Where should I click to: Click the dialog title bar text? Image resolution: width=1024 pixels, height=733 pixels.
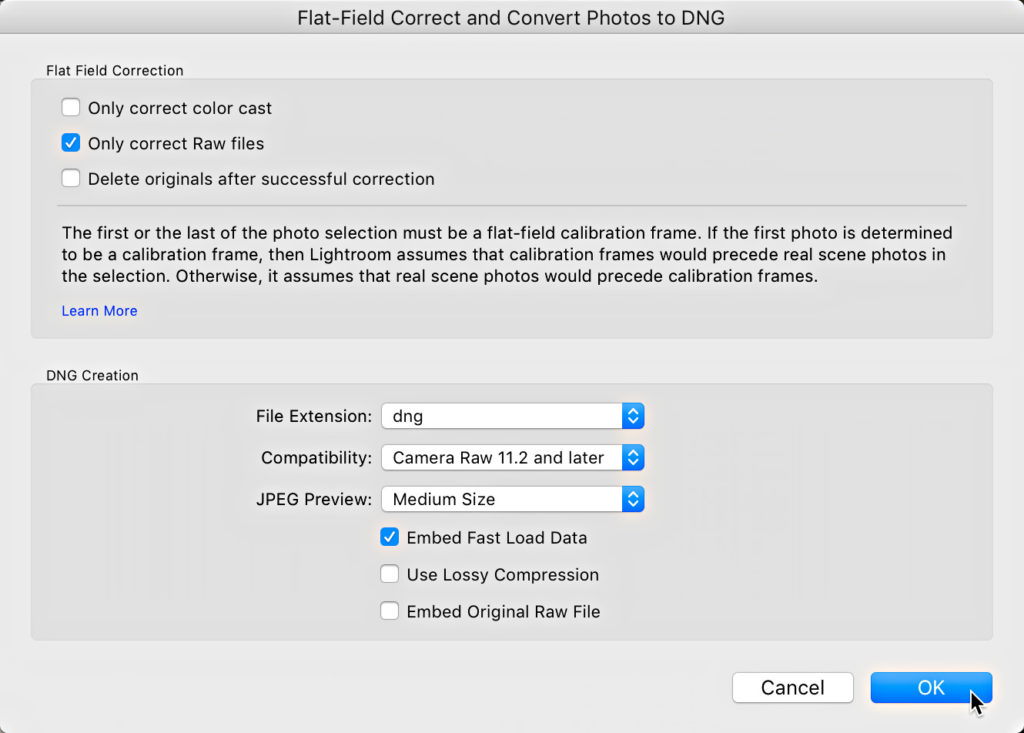[511, 18]
